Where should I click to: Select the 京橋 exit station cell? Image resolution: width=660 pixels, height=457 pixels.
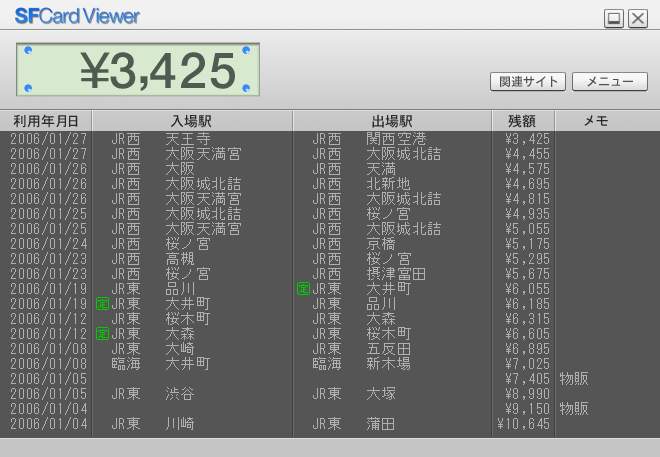tap(381, 244)
